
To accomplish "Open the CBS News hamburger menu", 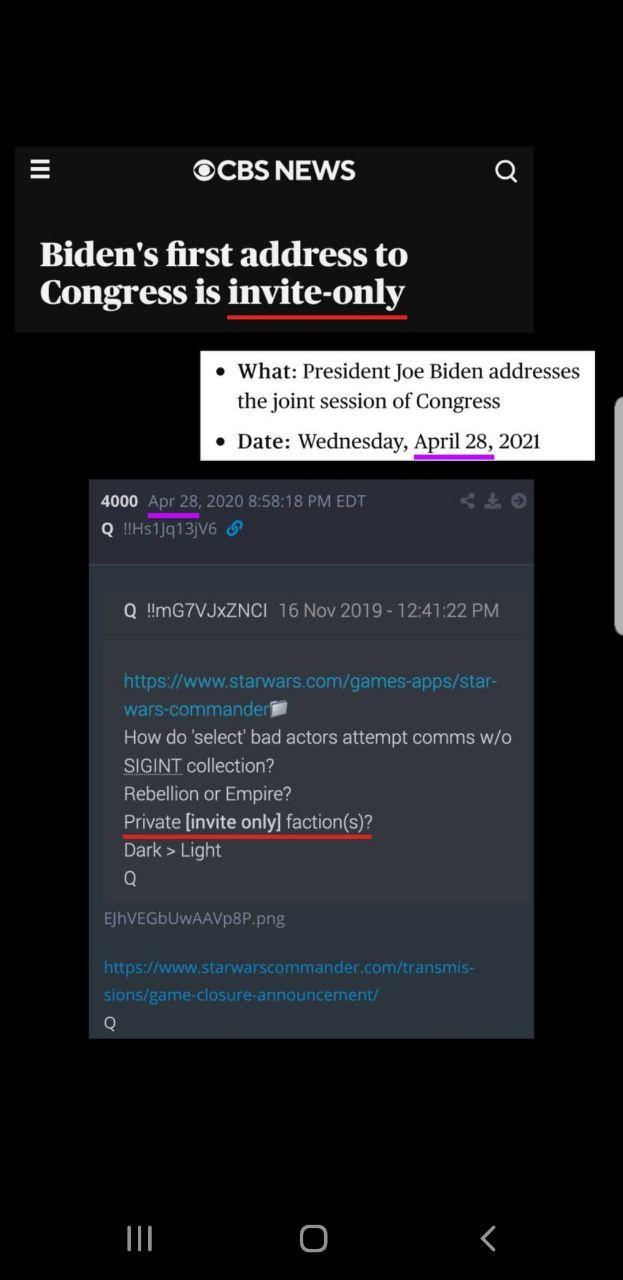I will point(40,169).
